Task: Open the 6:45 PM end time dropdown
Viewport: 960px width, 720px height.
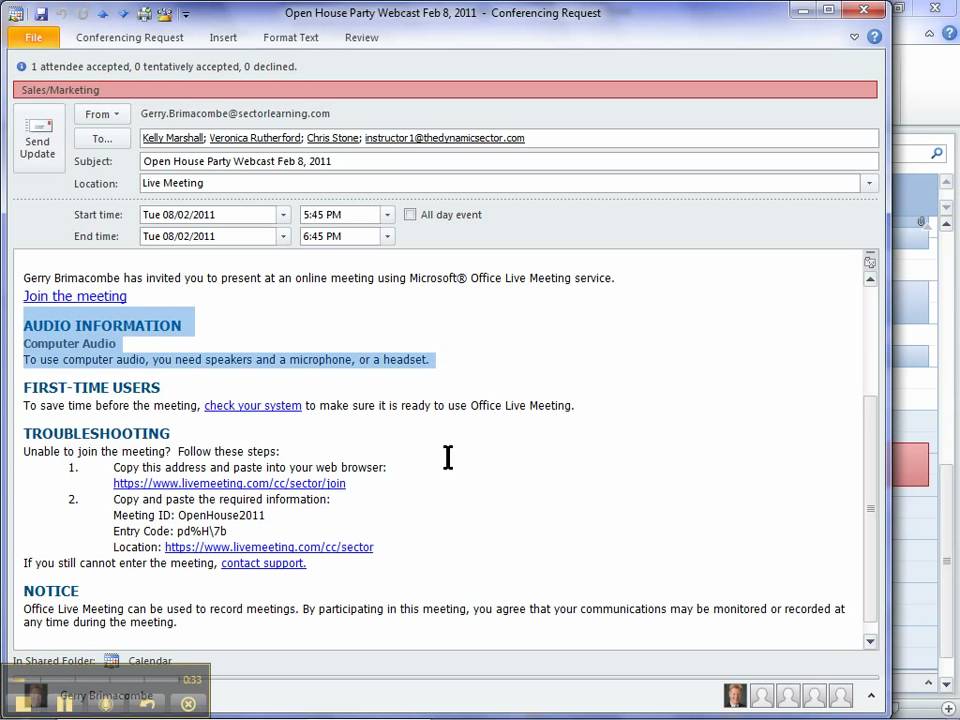Action: [x=387, y=236]
